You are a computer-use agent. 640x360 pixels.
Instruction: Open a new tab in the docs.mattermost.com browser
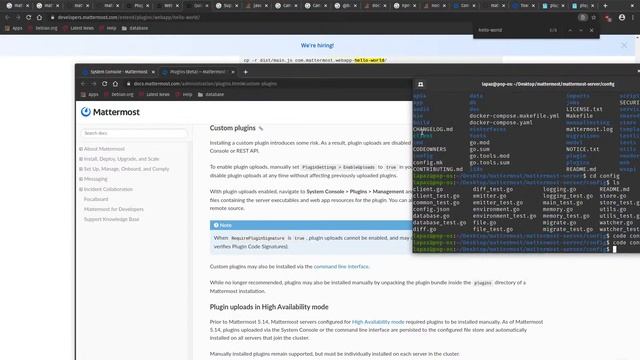pyautogui.click(x=246, y=72)
